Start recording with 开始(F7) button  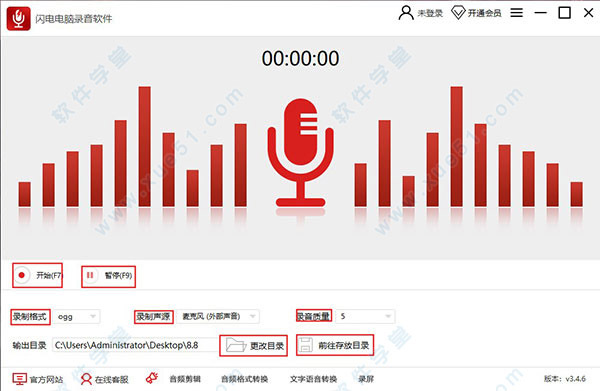point(38,275)
